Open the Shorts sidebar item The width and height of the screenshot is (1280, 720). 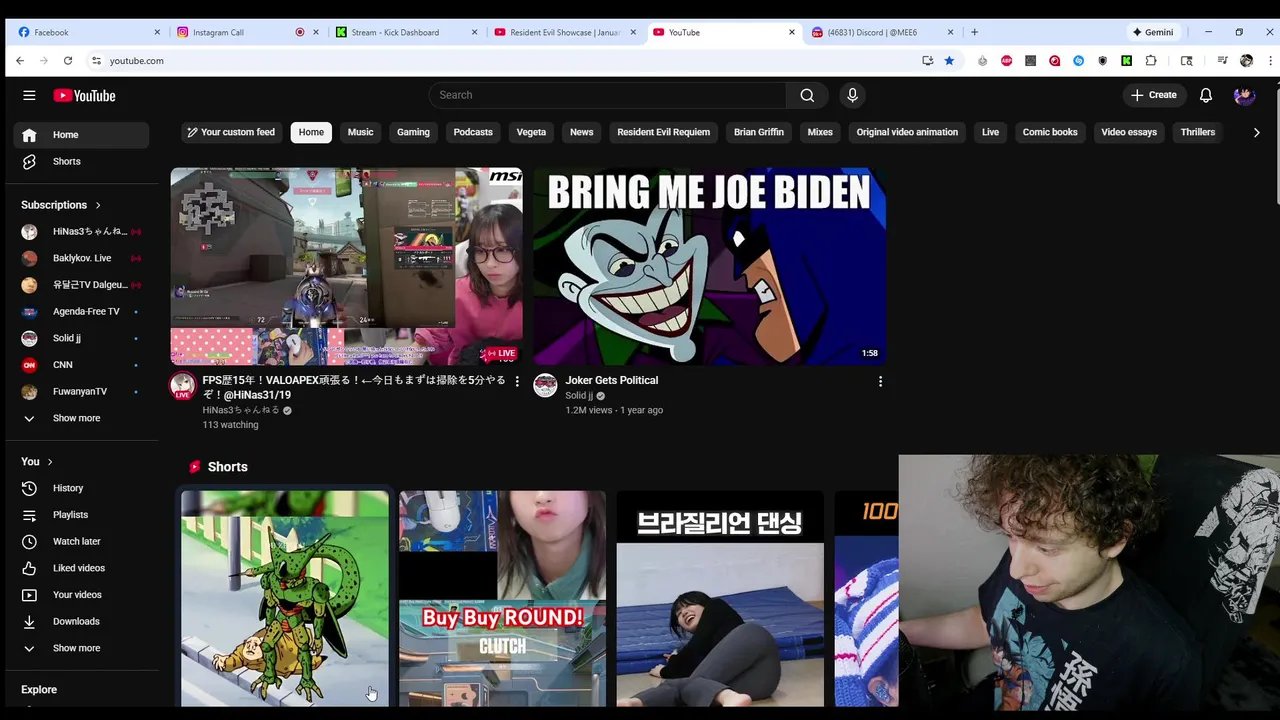[81, 161]
